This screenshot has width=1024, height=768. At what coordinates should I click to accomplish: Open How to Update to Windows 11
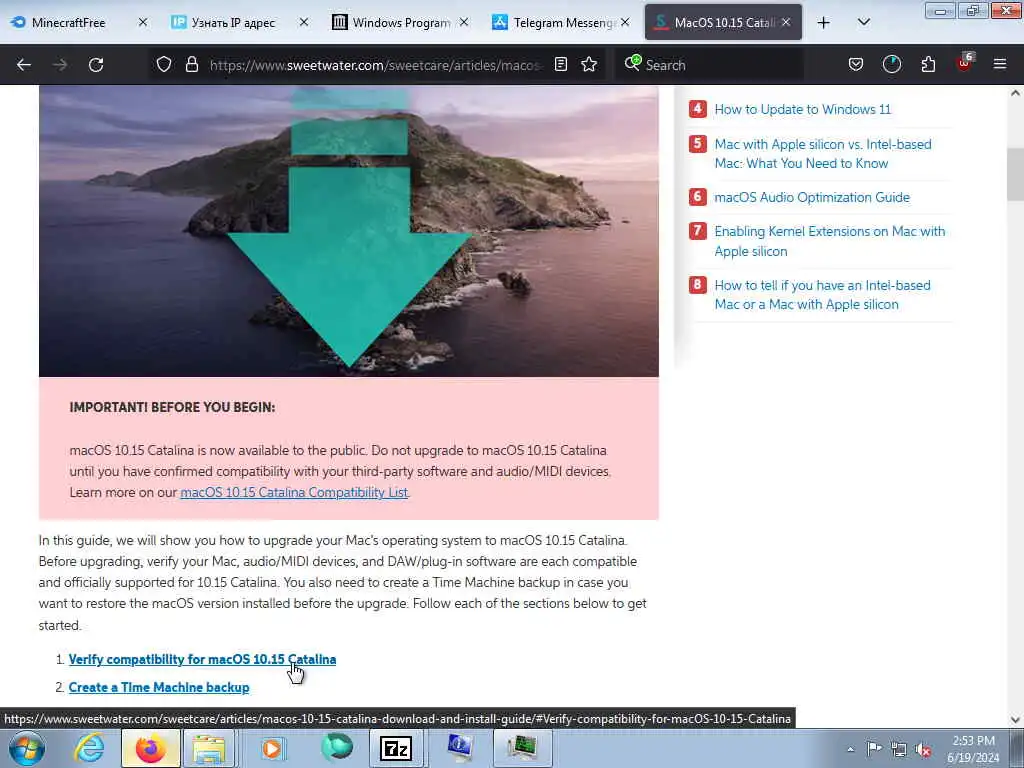pyautogui.click(x=803, y=109)
